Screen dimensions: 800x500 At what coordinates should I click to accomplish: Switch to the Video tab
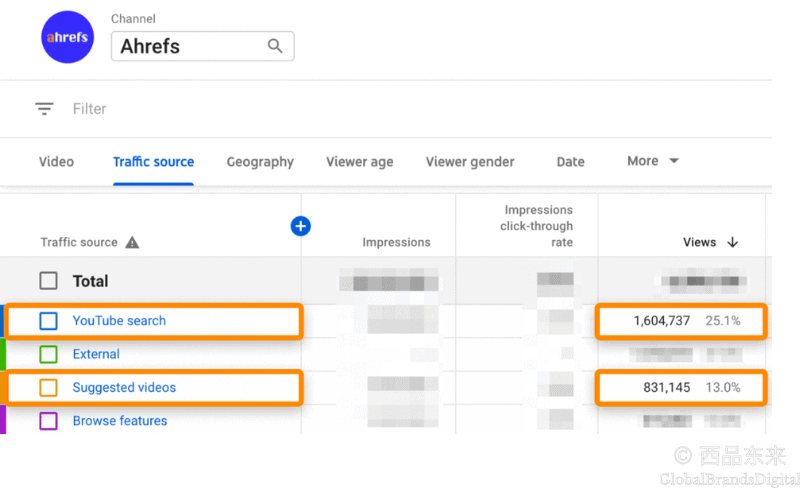click(x=56, y=162)
